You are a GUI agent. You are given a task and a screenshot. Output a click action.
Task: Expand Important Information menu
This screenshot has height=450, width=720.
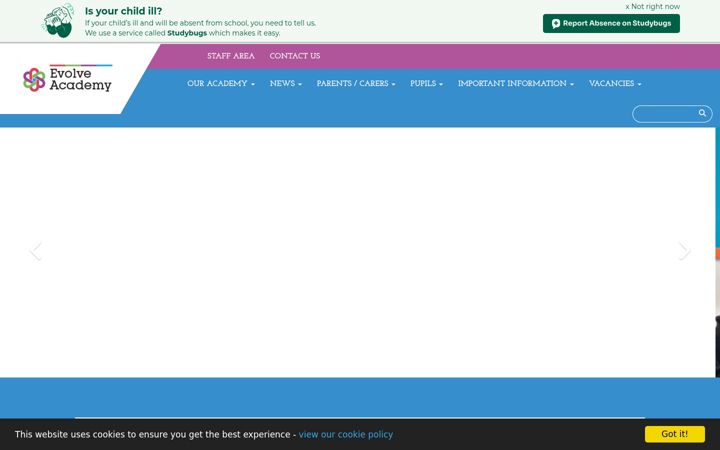point(516,84)
